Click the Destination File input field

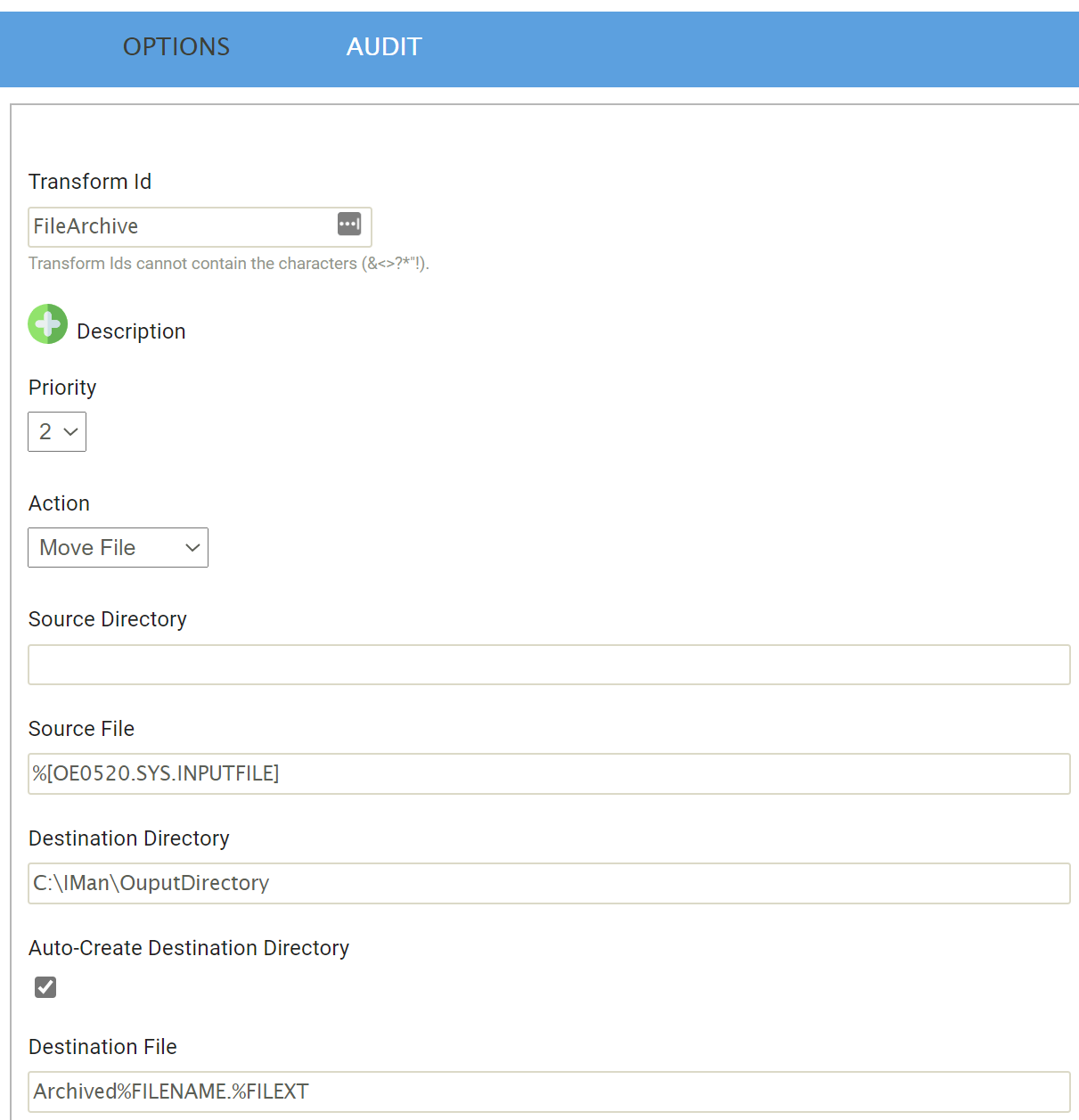click(x=549, y=1092)
